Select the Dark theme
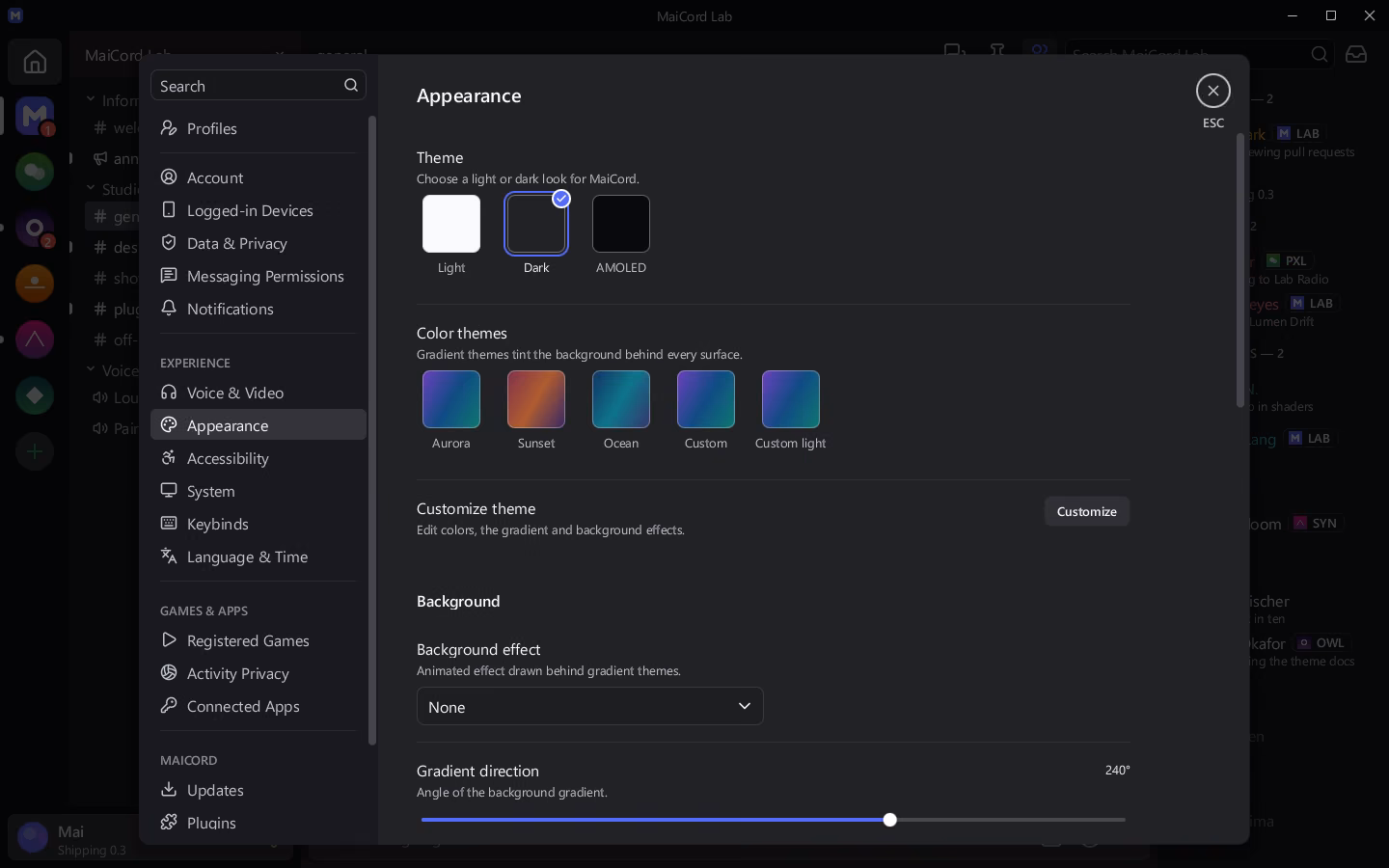The width and height of the screenshot is (1389, 868). pos(536,224)
